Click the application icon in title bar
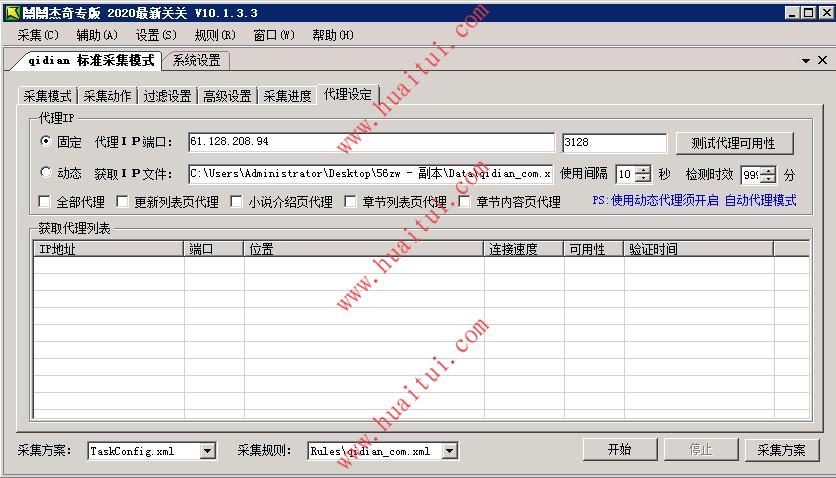 pos(12,13)
